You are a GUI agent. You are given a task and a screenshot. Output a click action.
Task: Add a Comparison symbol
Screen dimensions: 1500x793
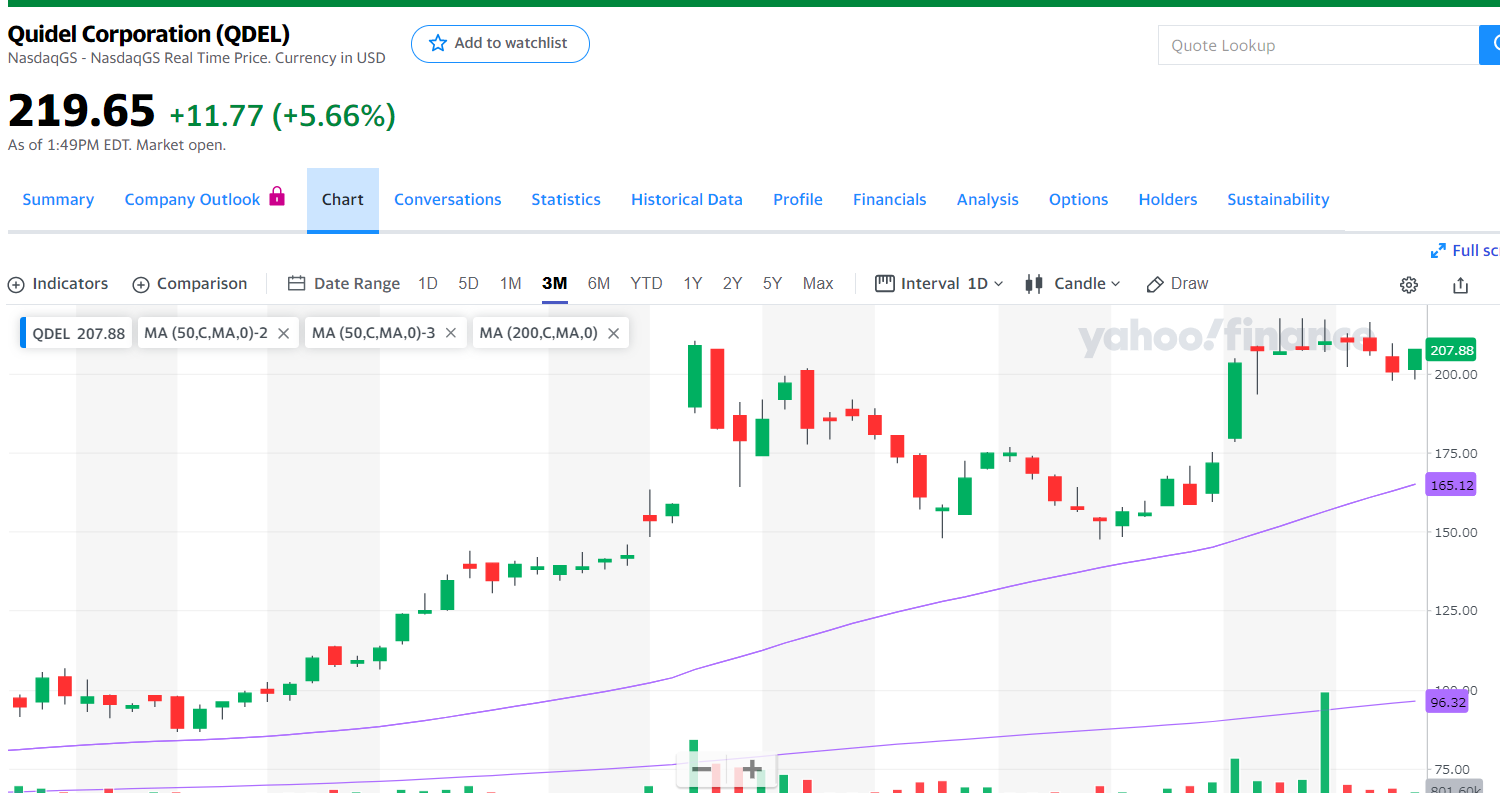coord(190,284)
